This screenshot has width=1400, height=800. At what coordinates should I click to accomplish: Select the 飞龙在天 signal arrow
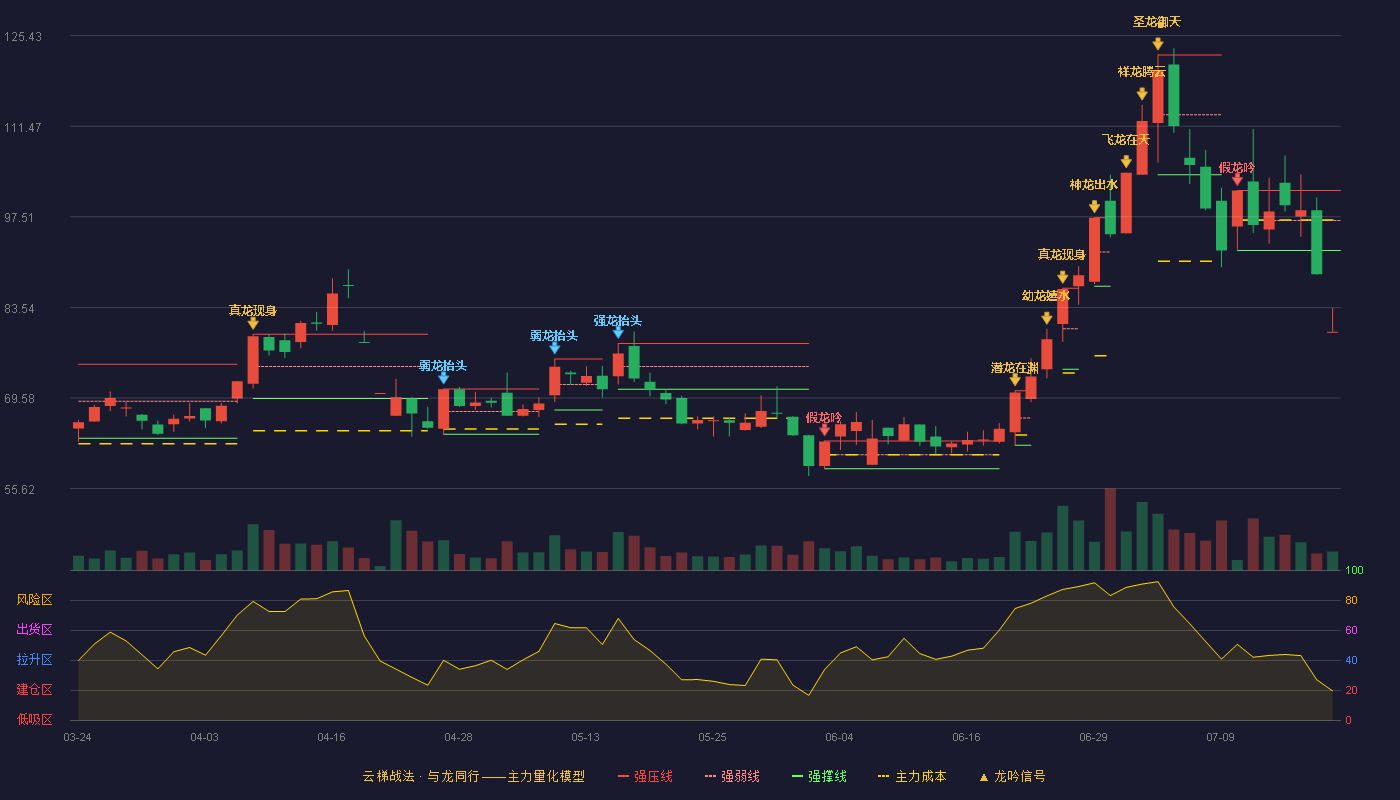click(1126, 162)
